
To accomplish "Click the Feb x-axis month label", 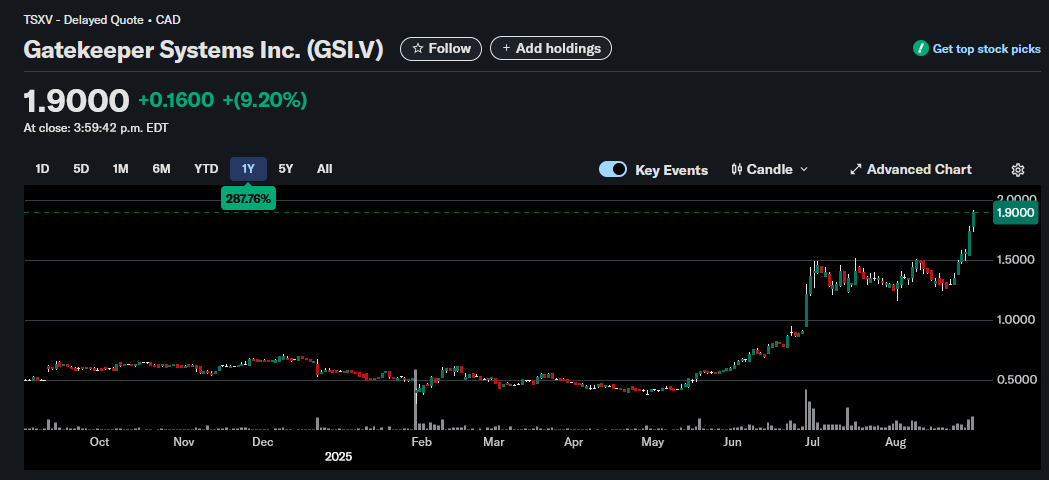I will [x=421, y=443].
